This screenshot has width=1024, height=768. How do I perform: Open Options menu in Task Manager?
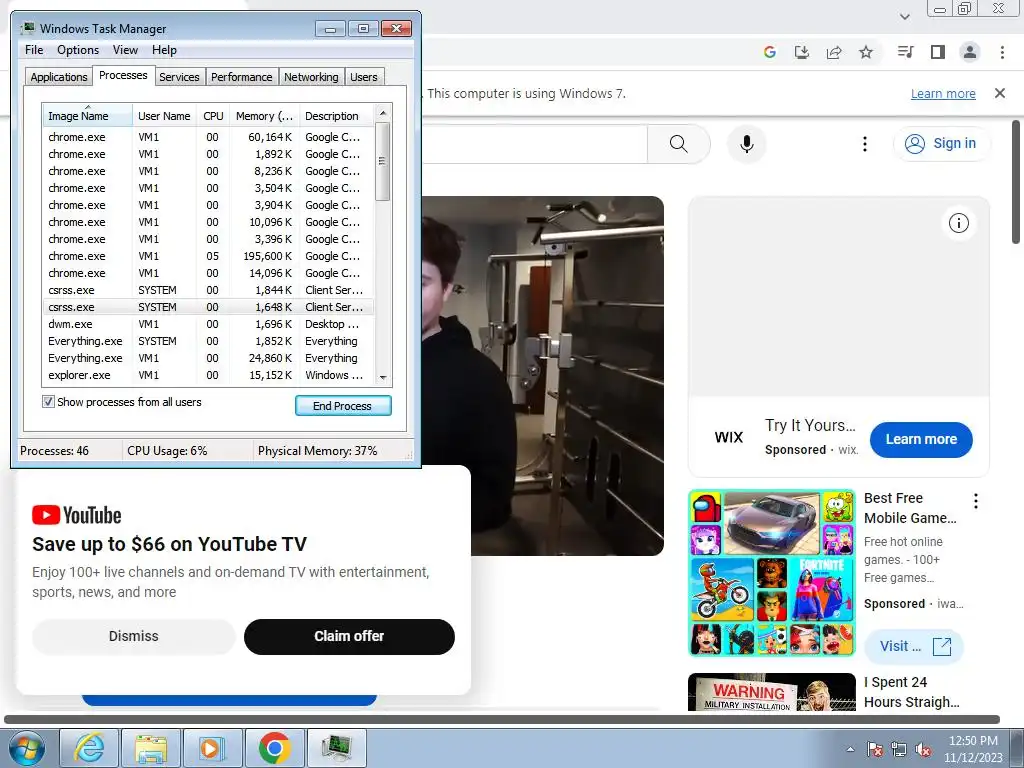click(78, 50)
